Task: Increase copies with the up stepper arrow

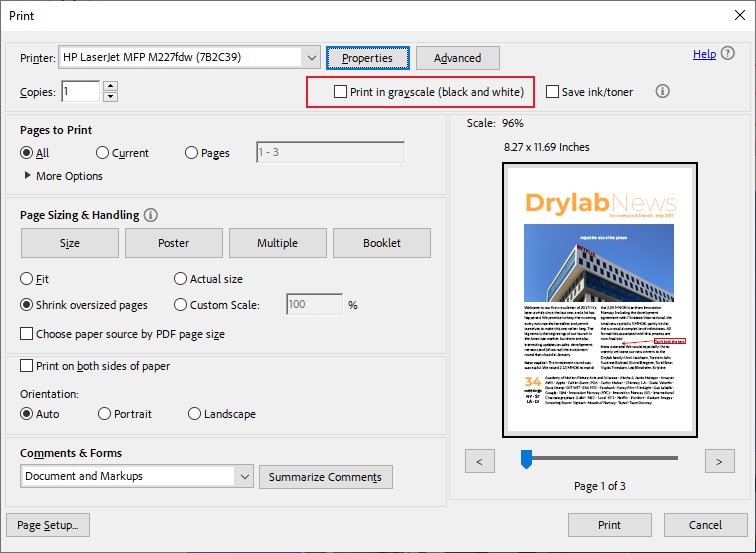Action: [x=111, y=86]
